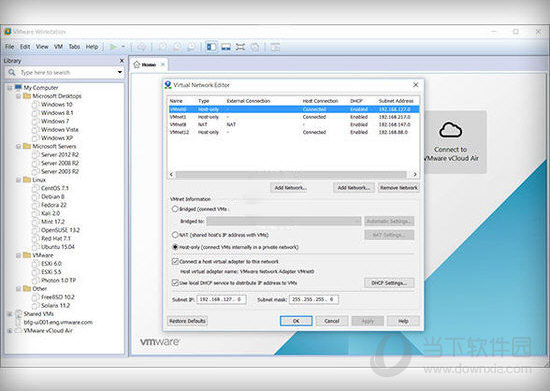Click the network list scroll right arrow
The width and height of the screenshot is (550, 391).
click(415, 174)
